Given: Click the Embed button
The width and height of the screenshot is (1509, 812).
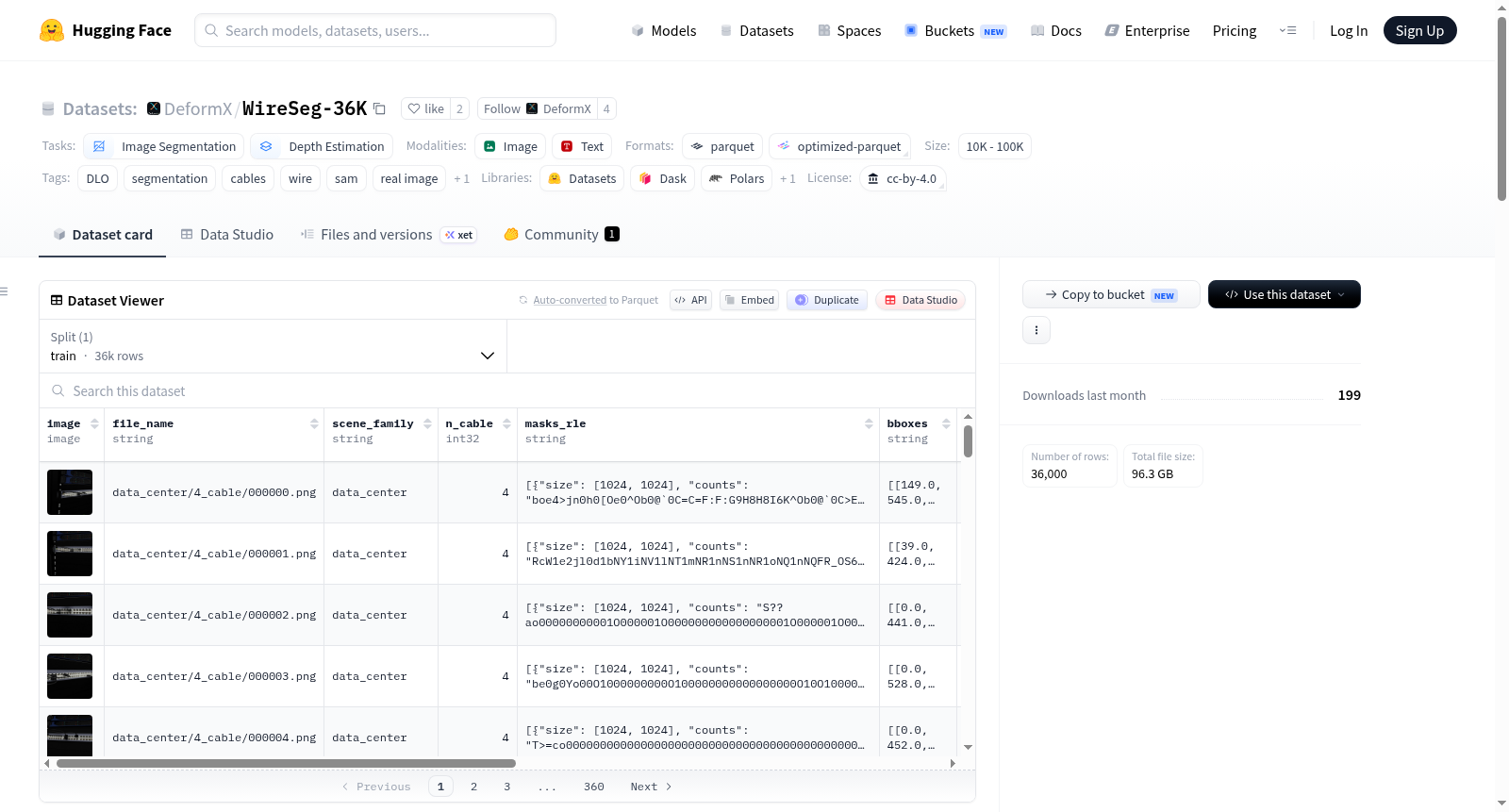Looking at the screenshot, I should pyautogui.click(x=749, y=300).
